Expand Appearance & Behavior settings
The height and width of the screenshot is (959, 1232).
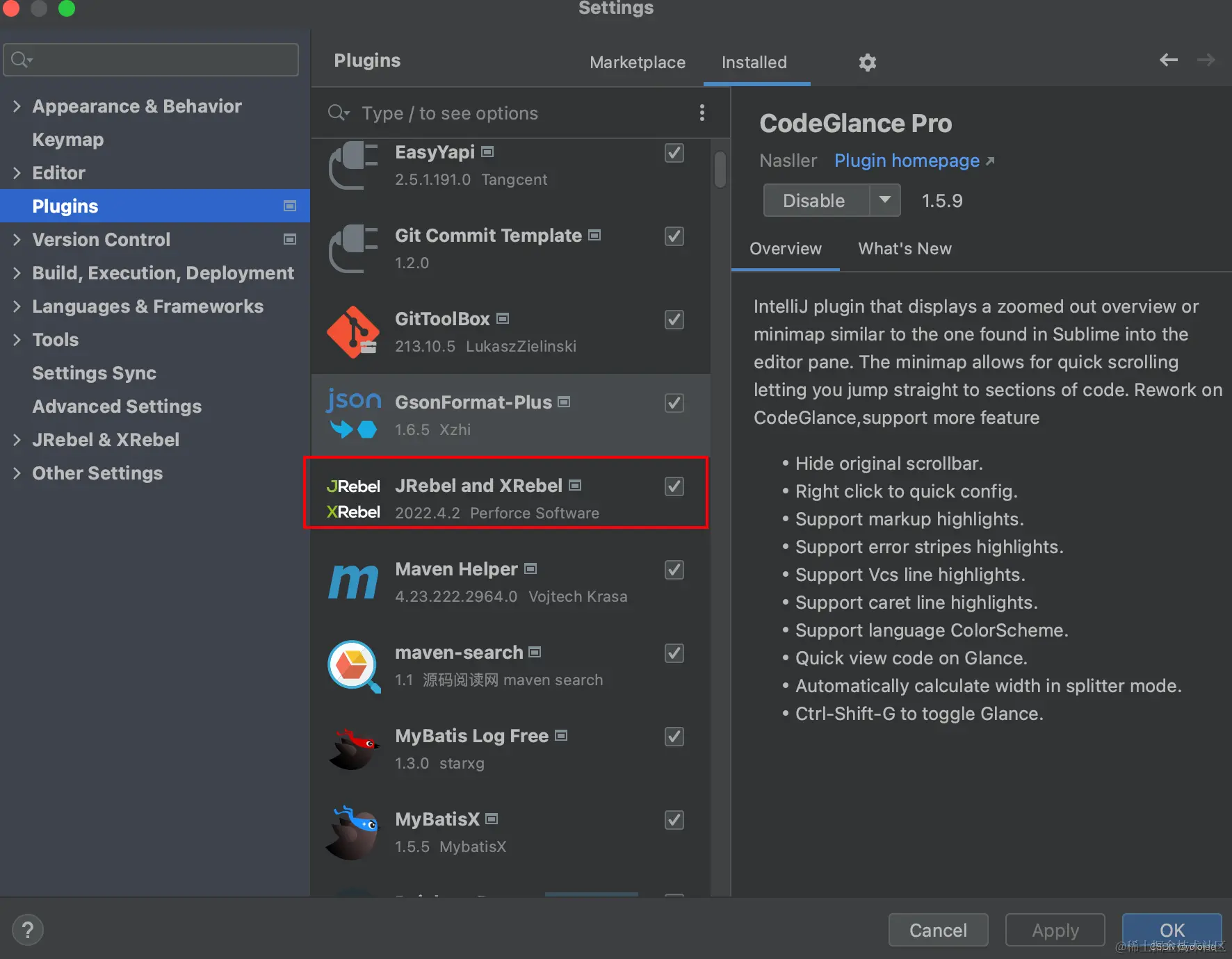pos(17,106)
